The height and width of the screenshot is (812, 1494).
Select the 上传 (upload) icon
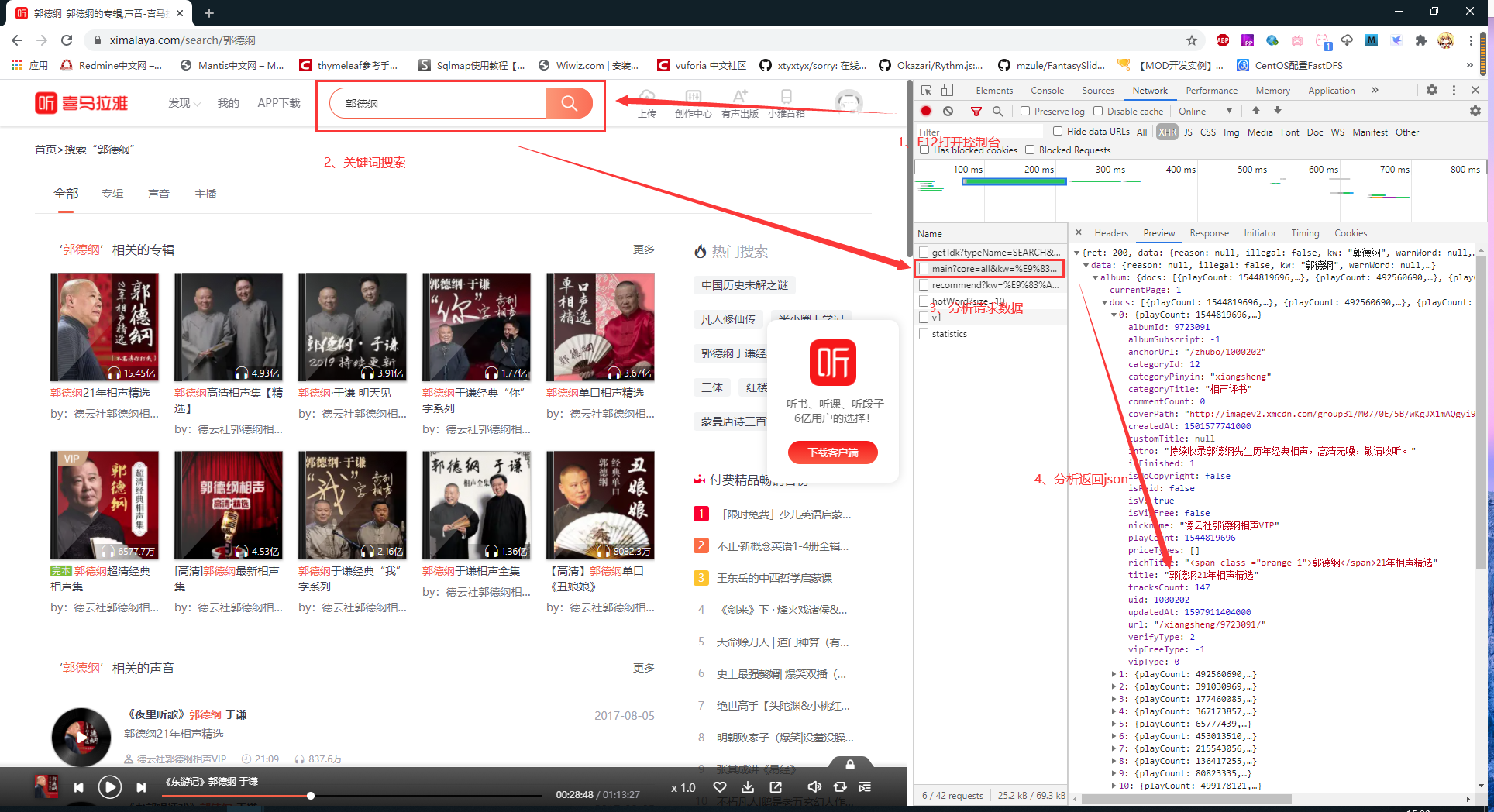click(x=648, y=95)
